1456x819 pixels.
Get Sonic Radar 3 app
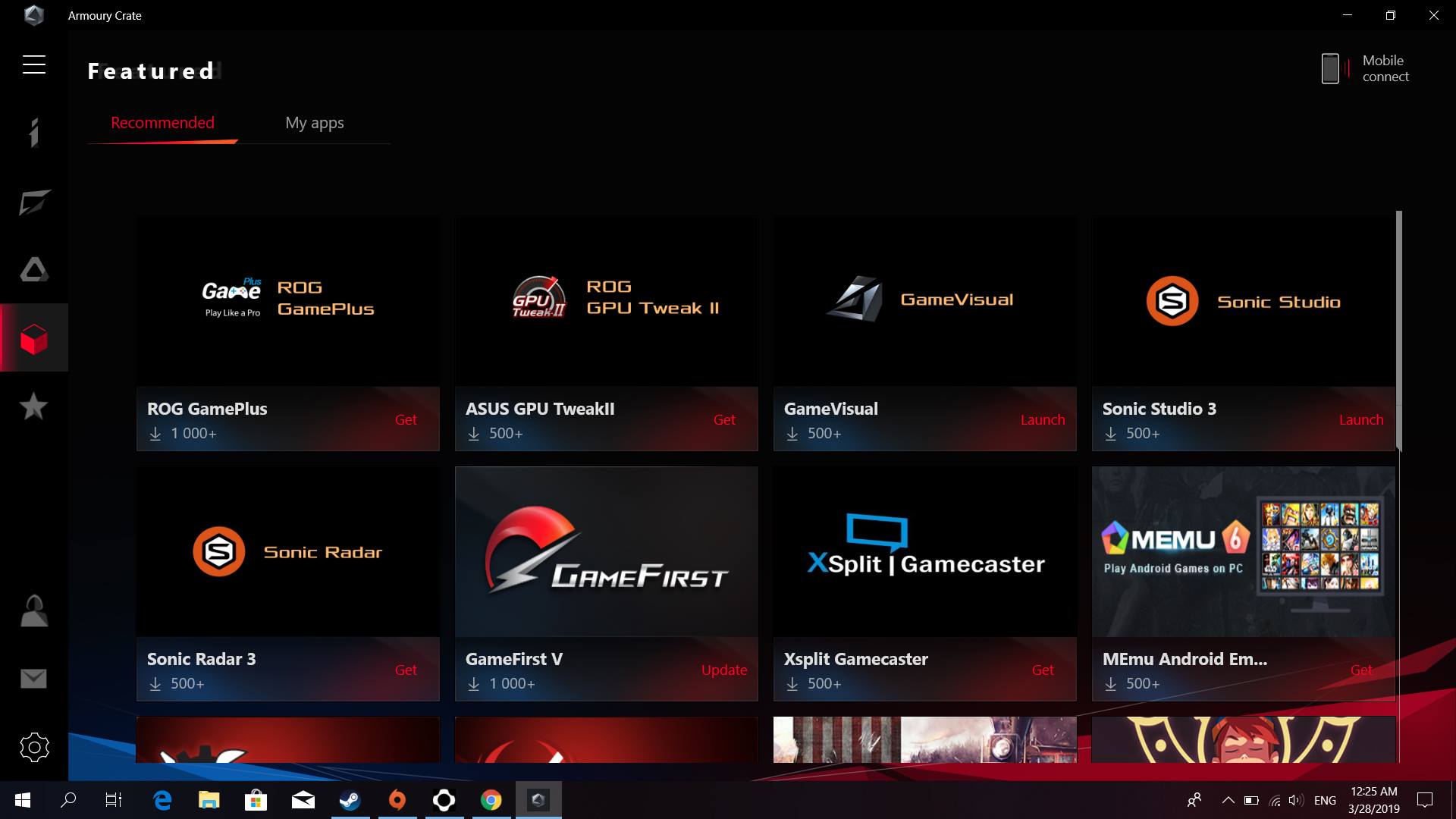click(x=406, y=670)
